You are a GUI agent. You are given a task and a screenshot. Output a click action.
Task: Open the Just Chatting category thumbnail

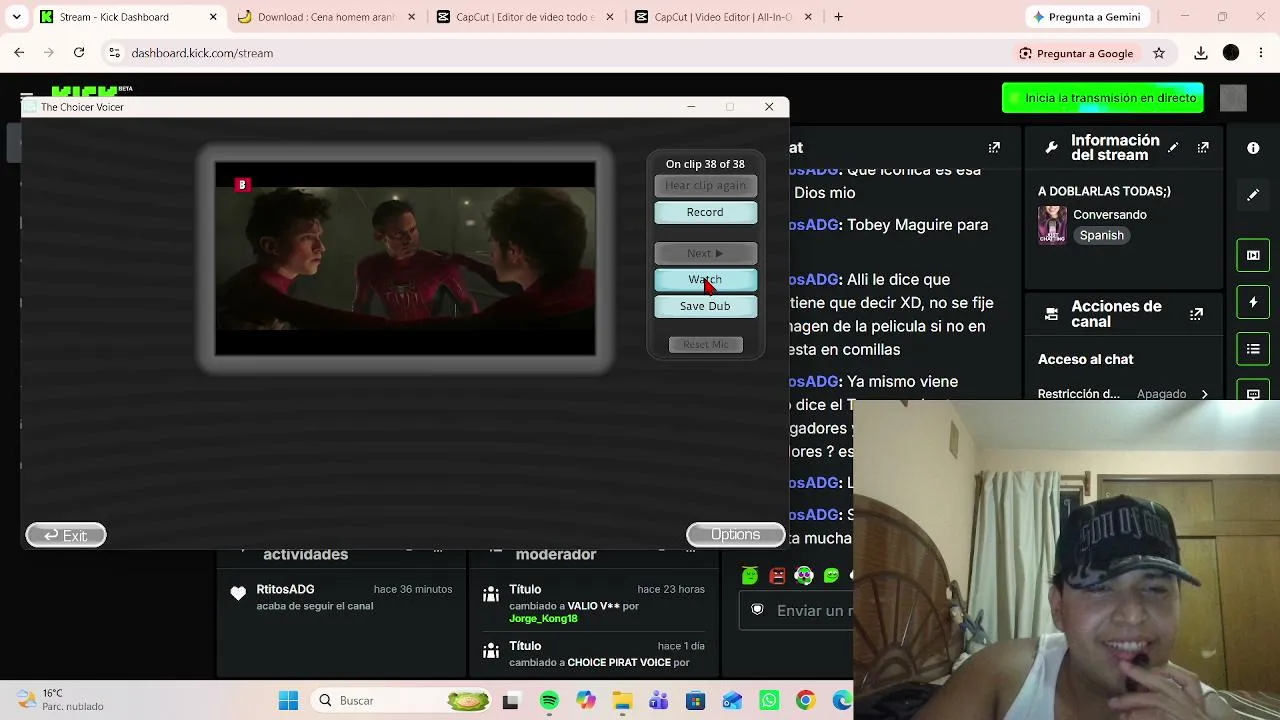coord(1052,225)
